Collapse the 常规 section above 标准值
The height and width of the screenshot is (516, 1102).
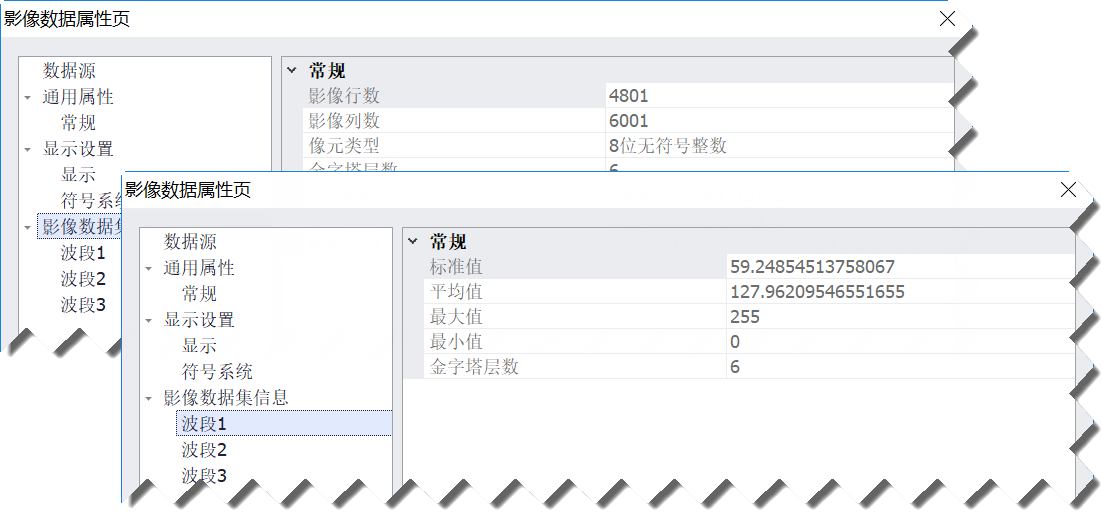[413, 242]
